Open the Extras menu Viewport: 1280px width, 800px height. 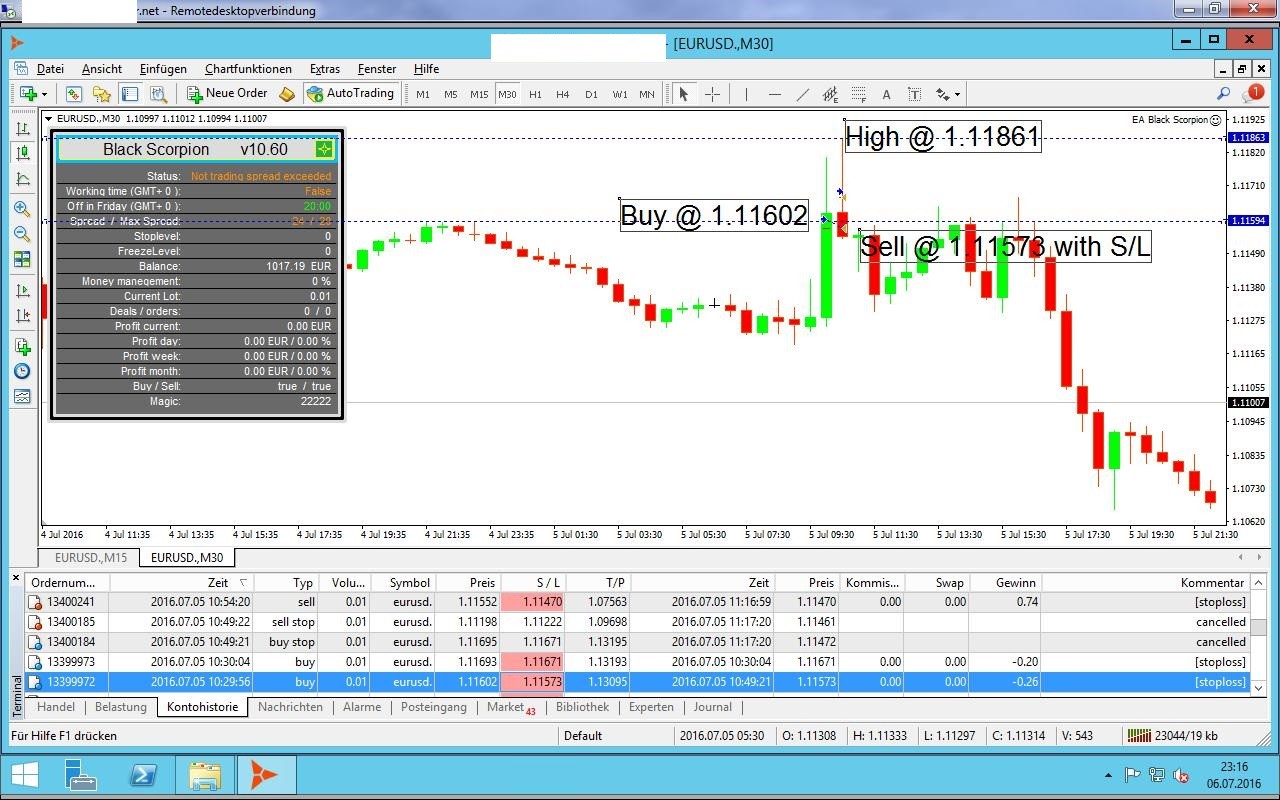point(325,69)
